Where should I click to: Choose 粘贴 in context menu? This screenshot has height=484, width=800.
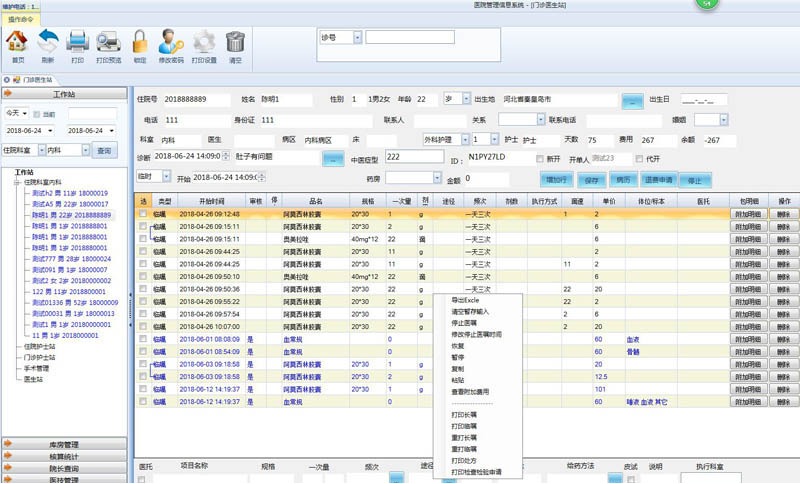click(x=458, y=380)
